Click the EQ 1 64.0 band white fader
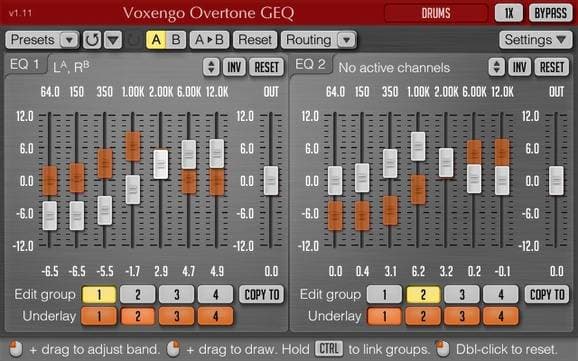Screen dimensions: 578x361 tap(50, 216)
